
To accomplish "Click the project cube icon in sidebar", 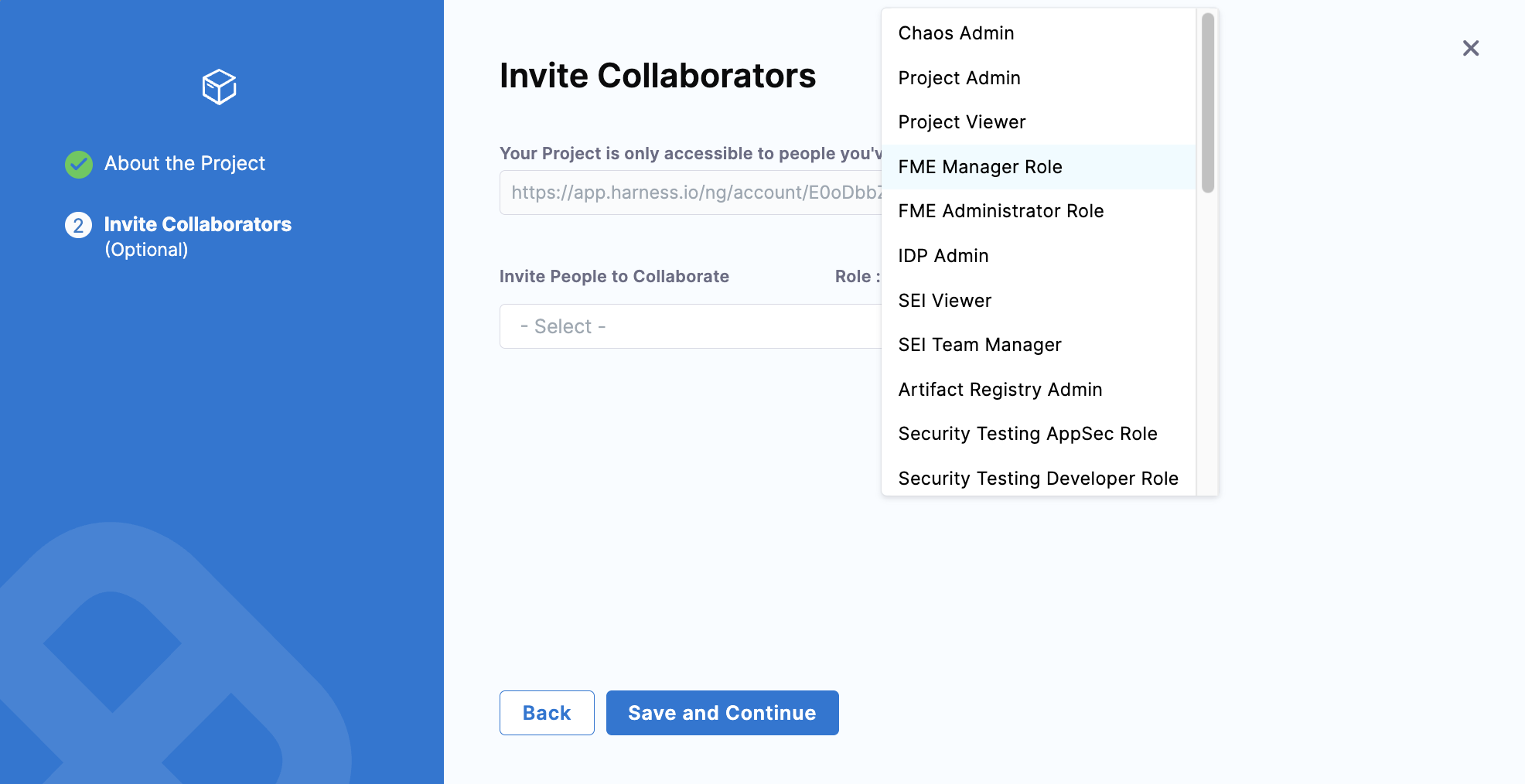I will pos(219,87).
